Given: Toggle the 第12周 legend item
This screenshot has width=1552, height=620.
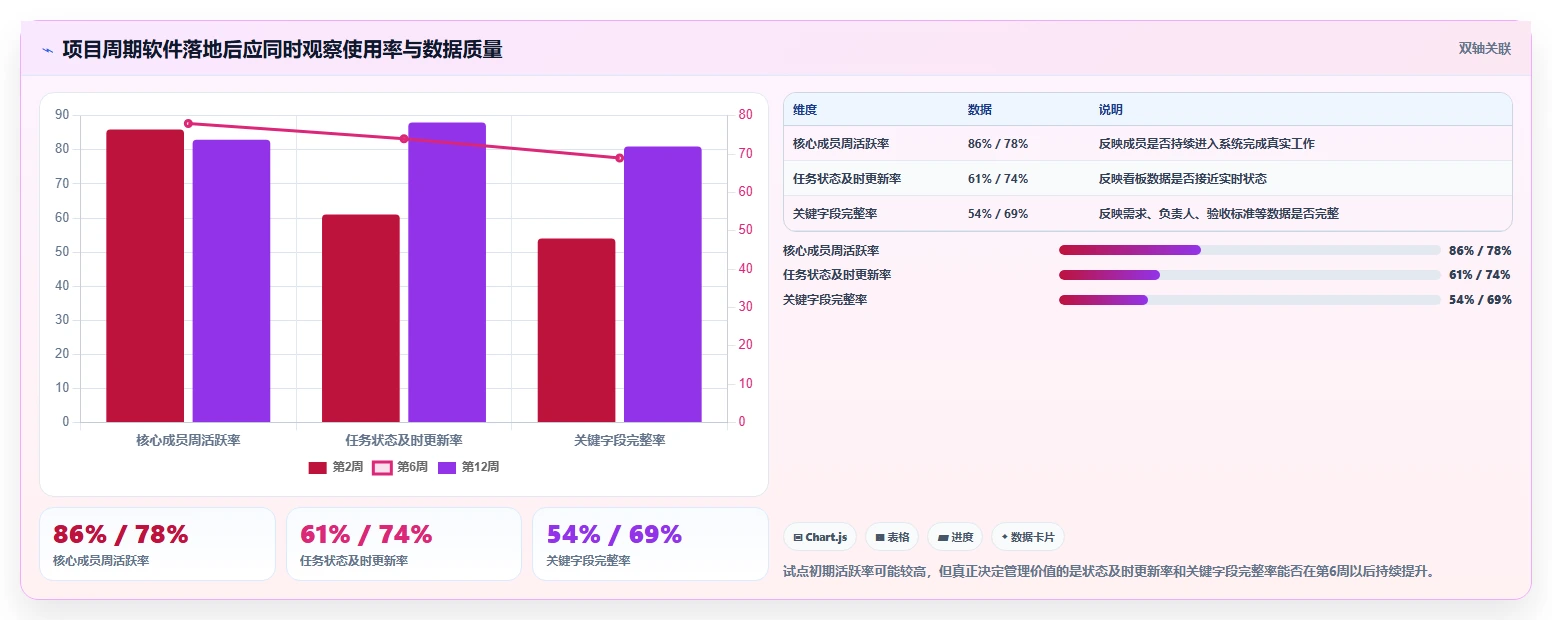Looking at the screenshot, I should coord(468,467).
